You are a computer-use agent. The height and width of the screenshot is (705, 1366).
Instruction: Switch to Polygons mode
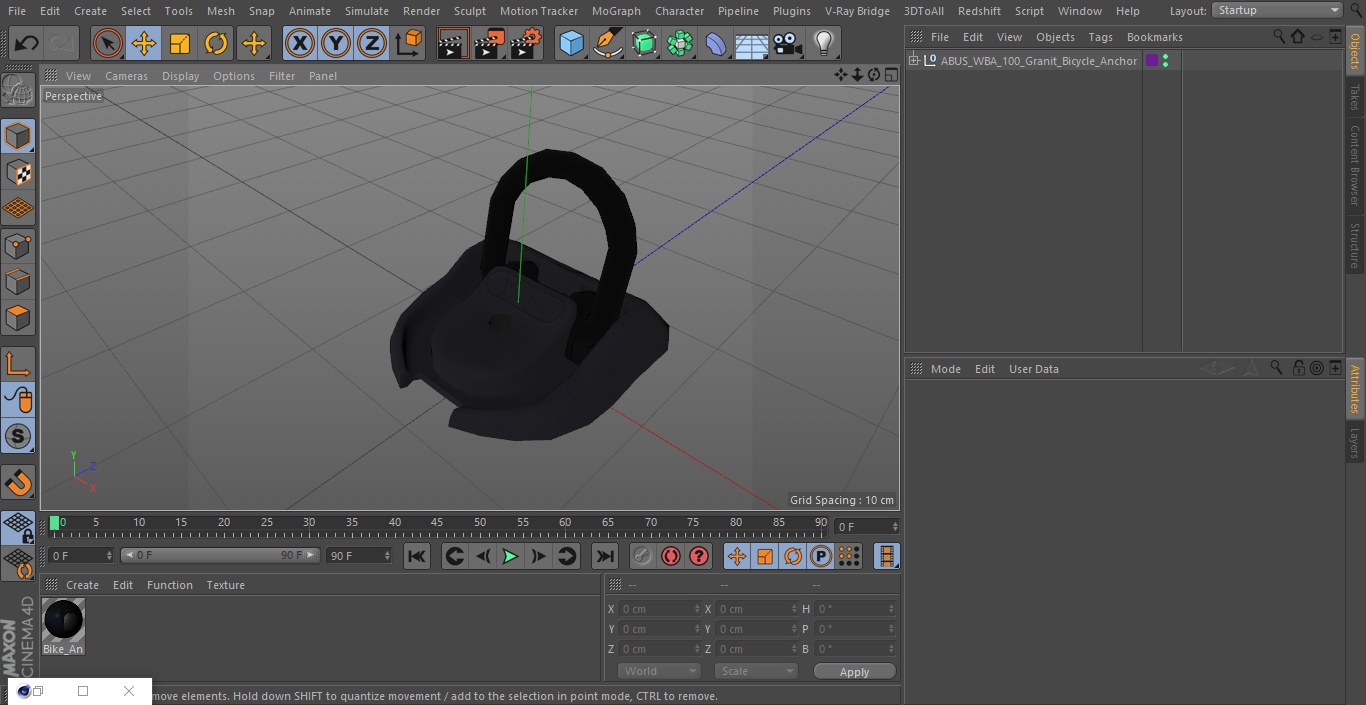[x=18, y=319]
